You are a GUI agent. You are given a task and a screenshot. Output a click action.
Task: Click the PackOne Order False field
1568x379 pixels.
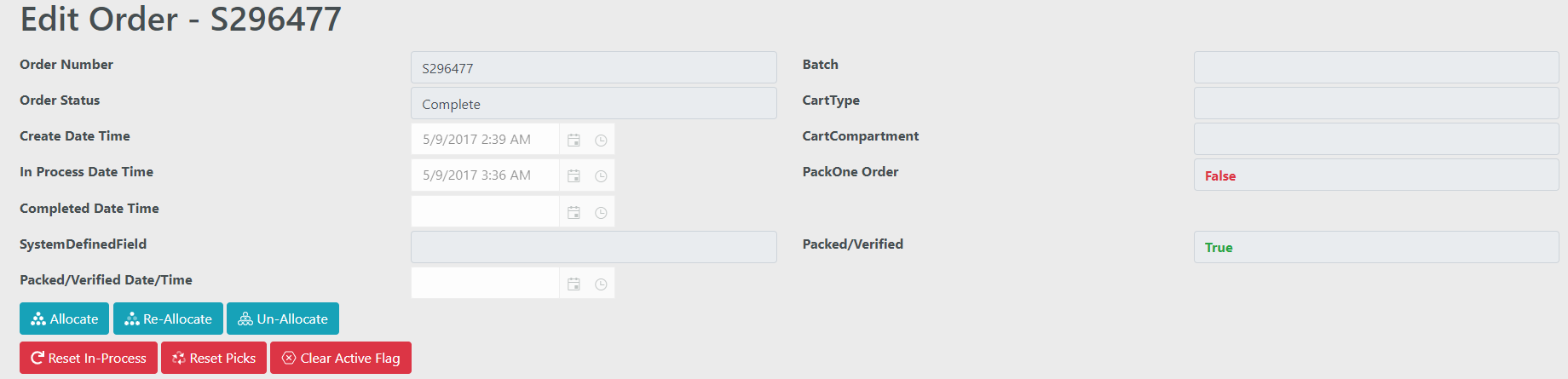(x=1375, y=175)
